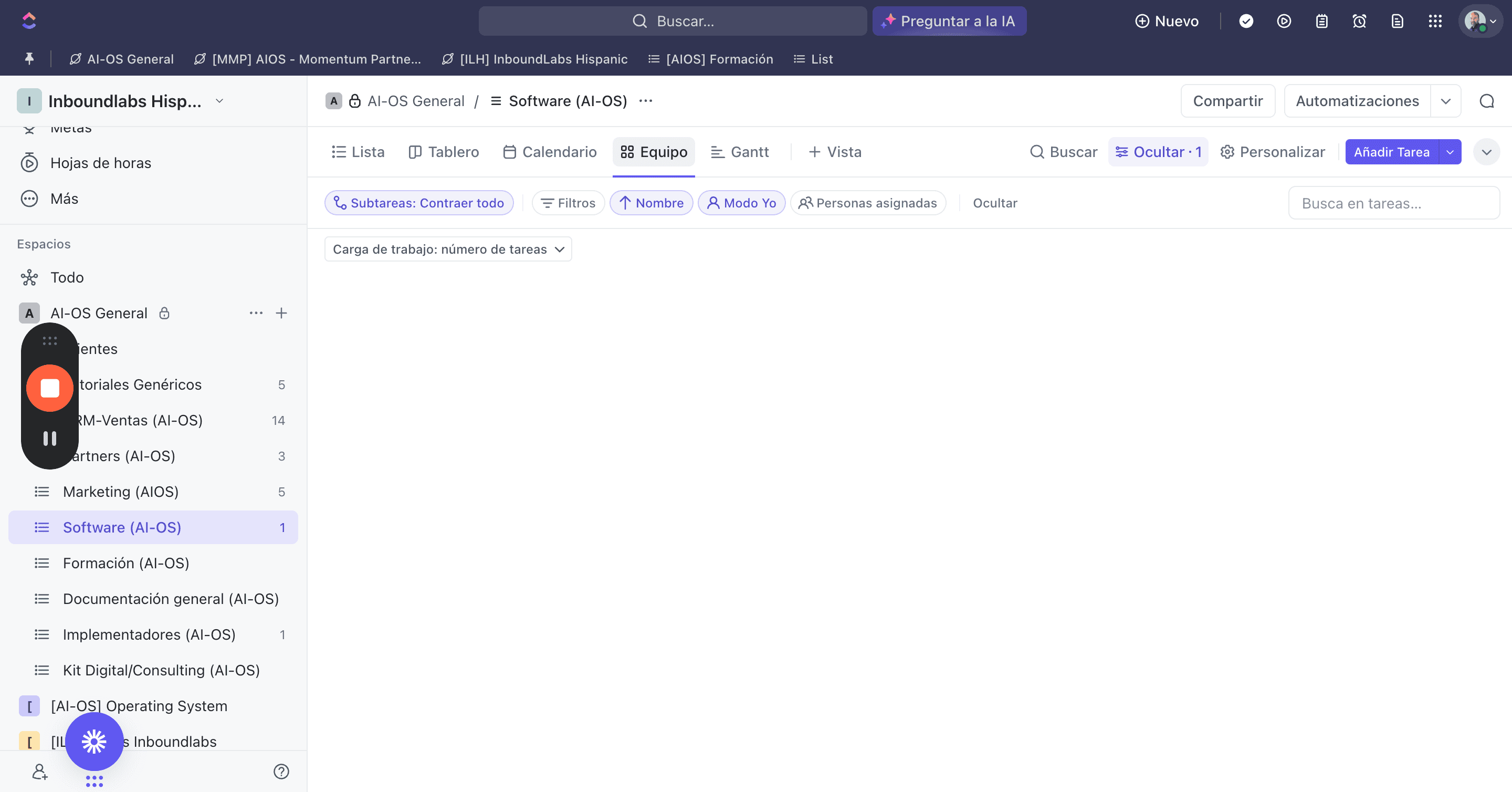Stop the screen recording with red button
Screen dimensions: 1512x792
(50, 388)
